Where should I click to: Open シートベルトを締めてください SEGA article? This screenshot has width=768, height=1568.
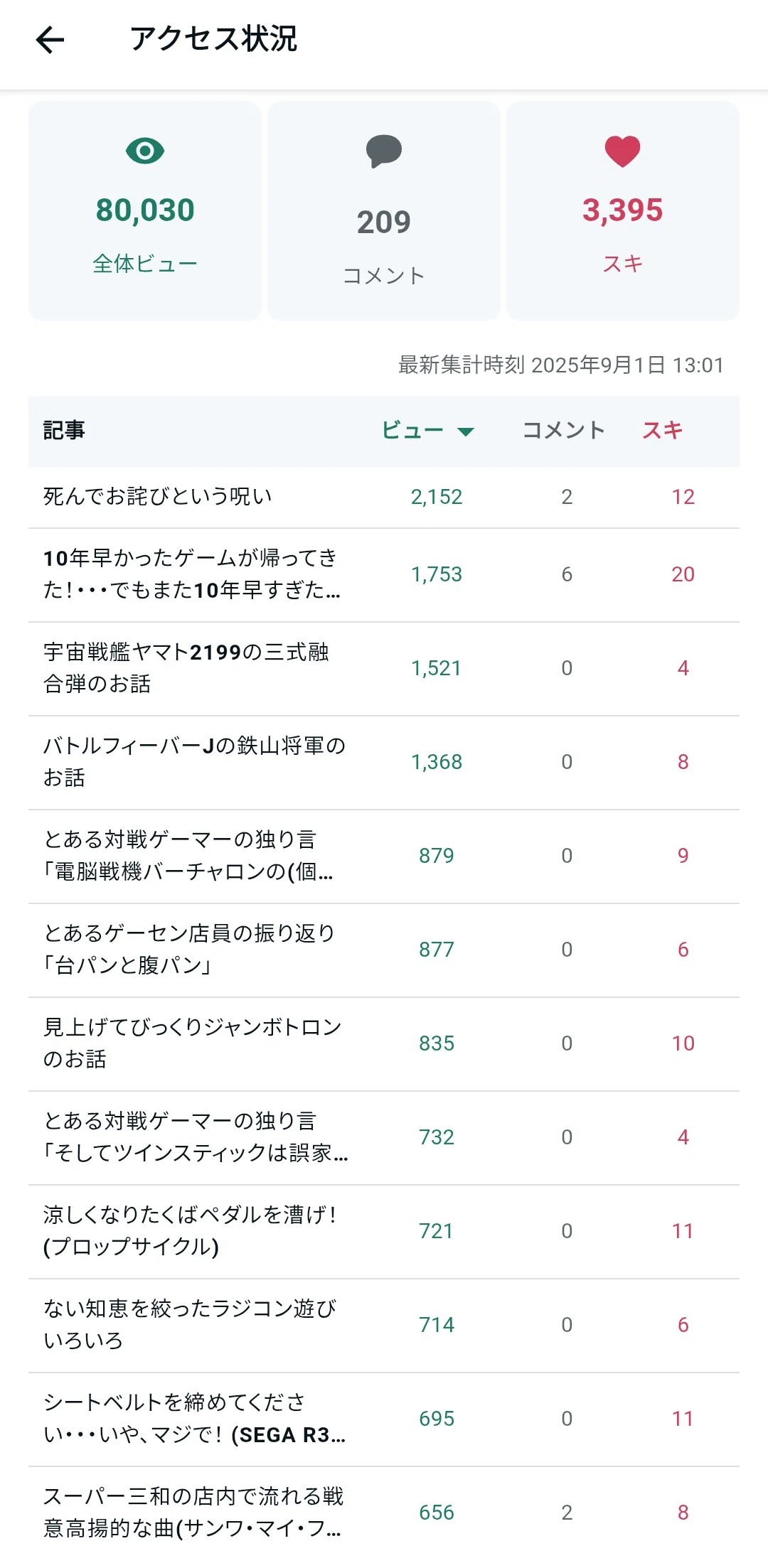(x=384, y=1419)
